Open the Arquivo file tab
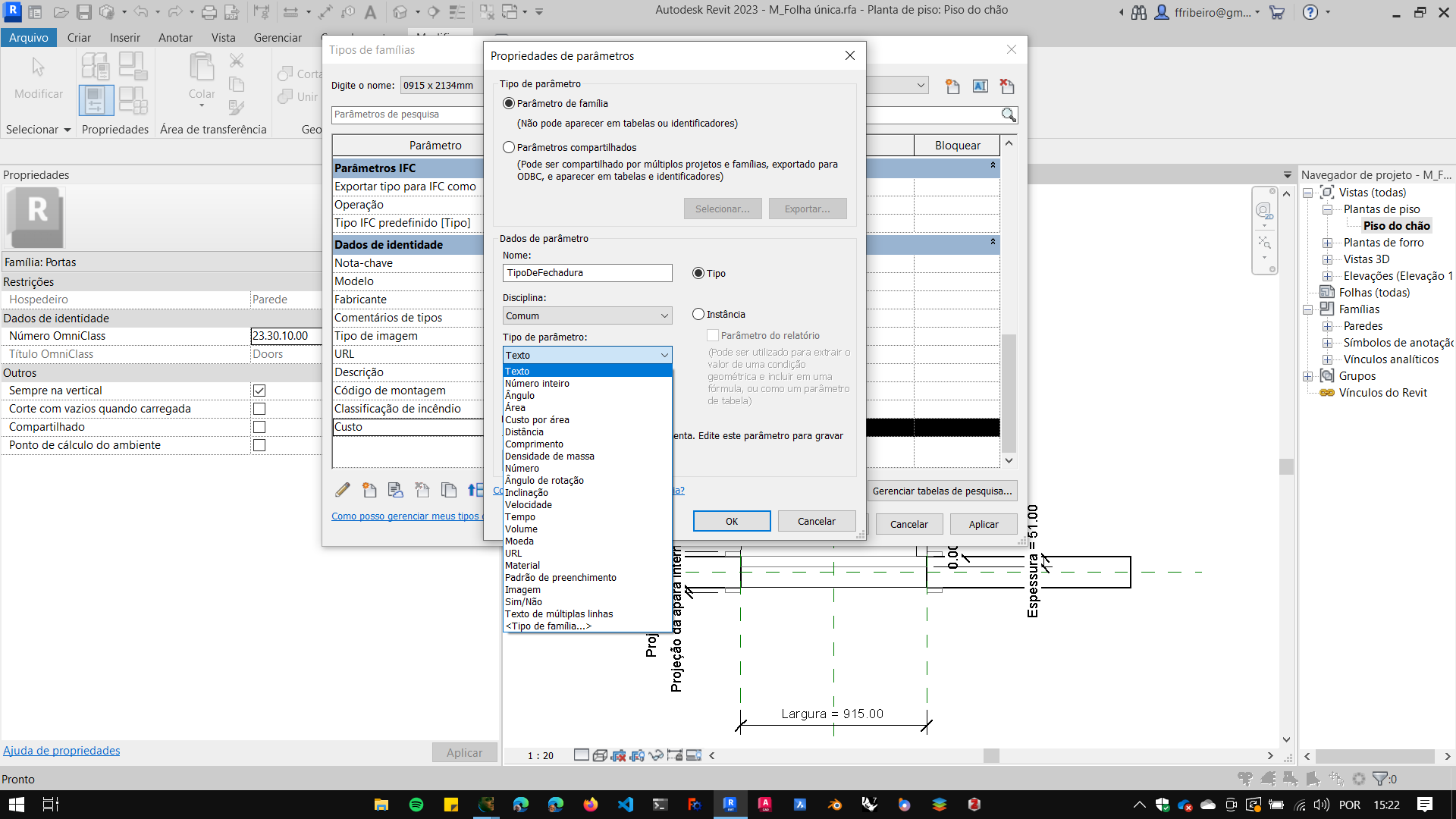The width and height of the screenshot is (1456, 819). (x=29, y=38)
